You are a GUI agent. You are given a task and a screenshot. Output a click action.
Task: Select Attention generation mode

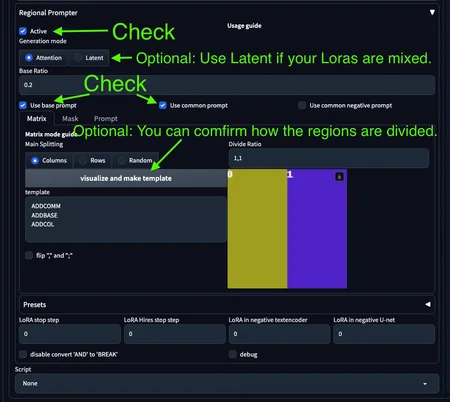(44, 58)
